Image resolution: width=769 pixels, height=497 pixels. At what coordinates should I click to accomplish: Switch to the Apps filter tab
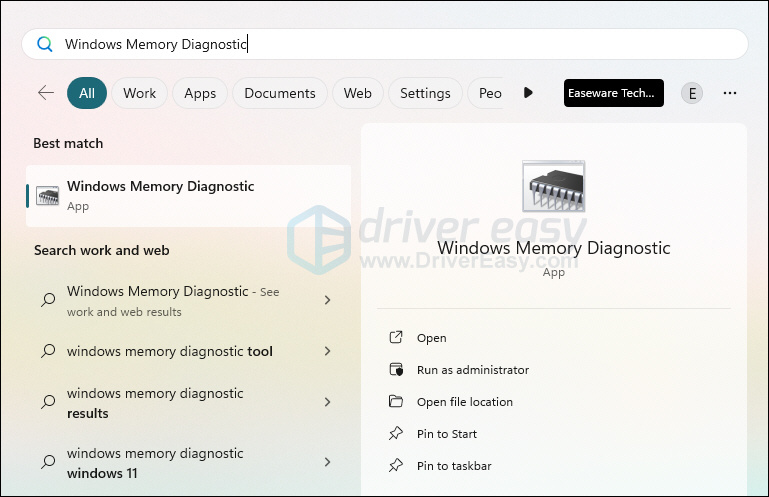(x=200, y=93)
